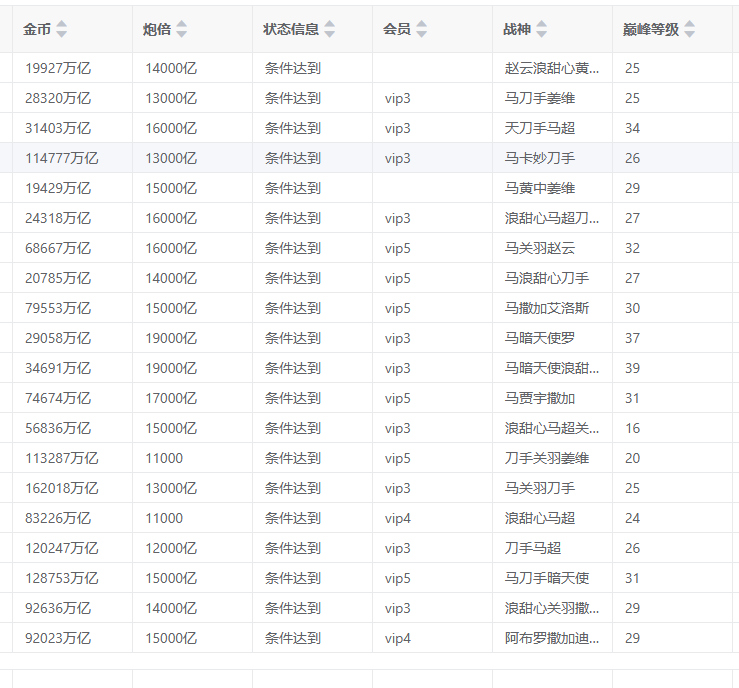Click the 阿布罗撒加迪 truncated cell
Viewport: 739px width, 688px height.
pyautogui.click(x=552, y=638)
